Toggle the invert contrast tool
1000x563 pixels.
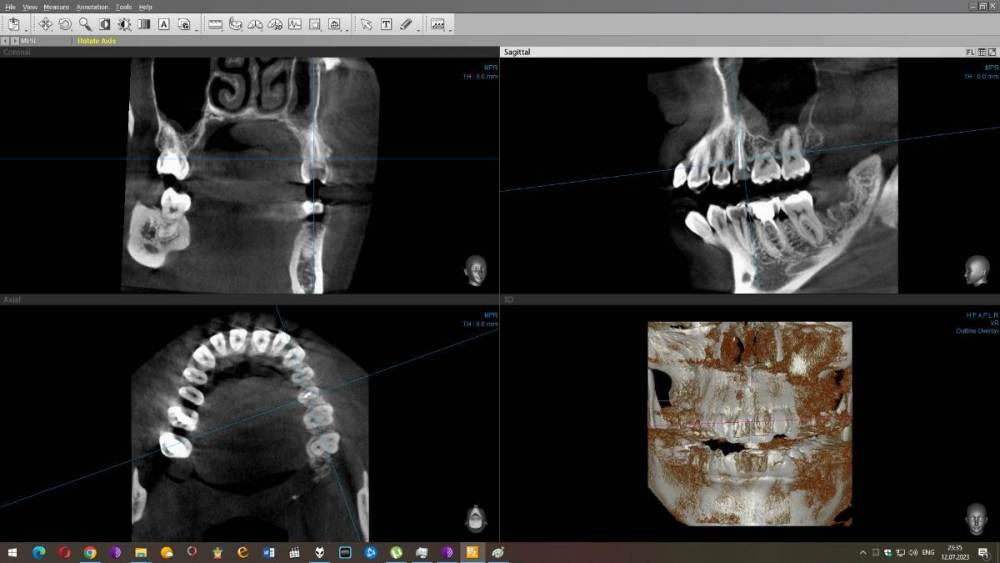105,24
